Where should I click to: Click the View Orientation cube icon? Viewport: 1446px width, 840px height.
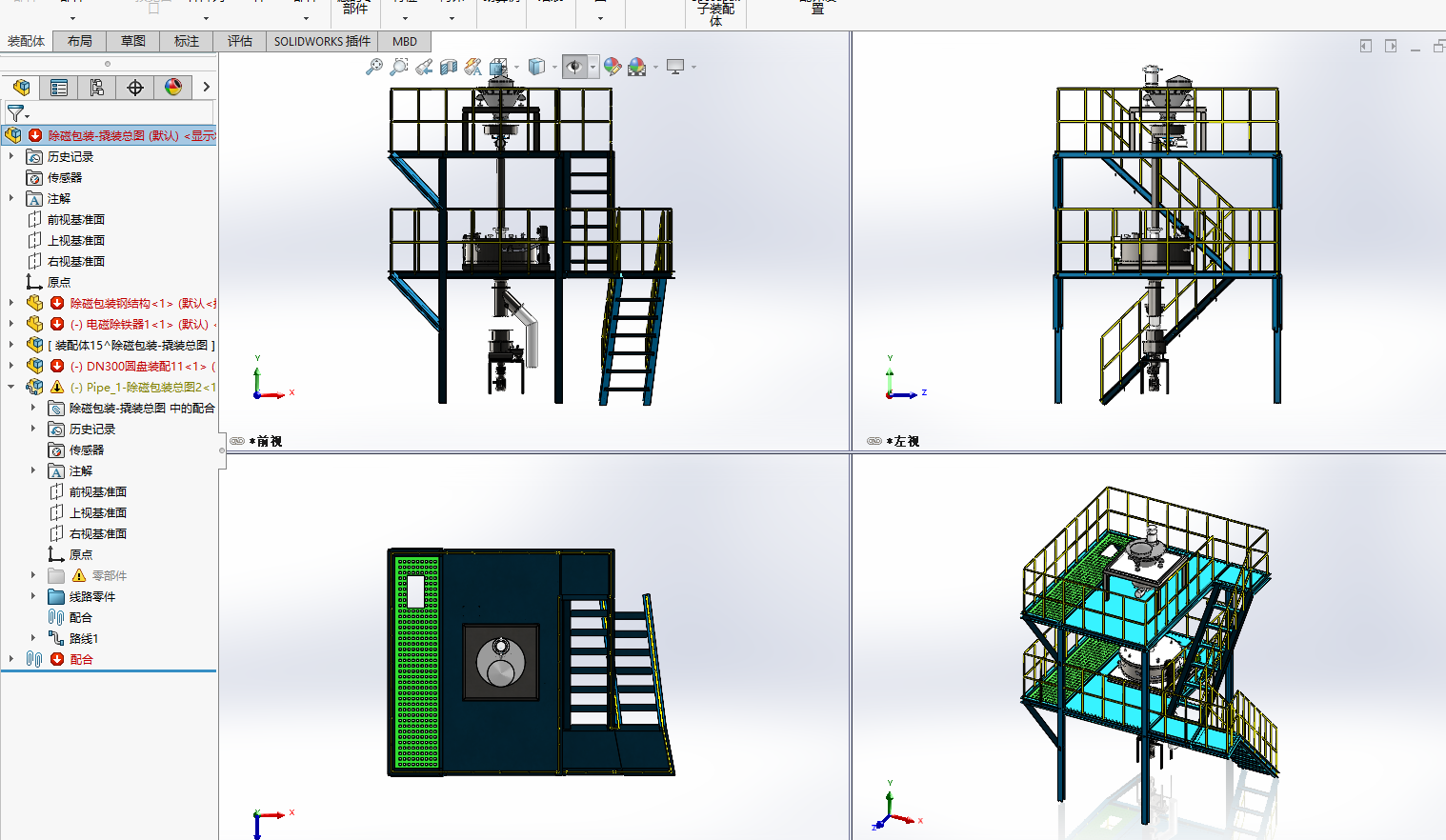498,67
